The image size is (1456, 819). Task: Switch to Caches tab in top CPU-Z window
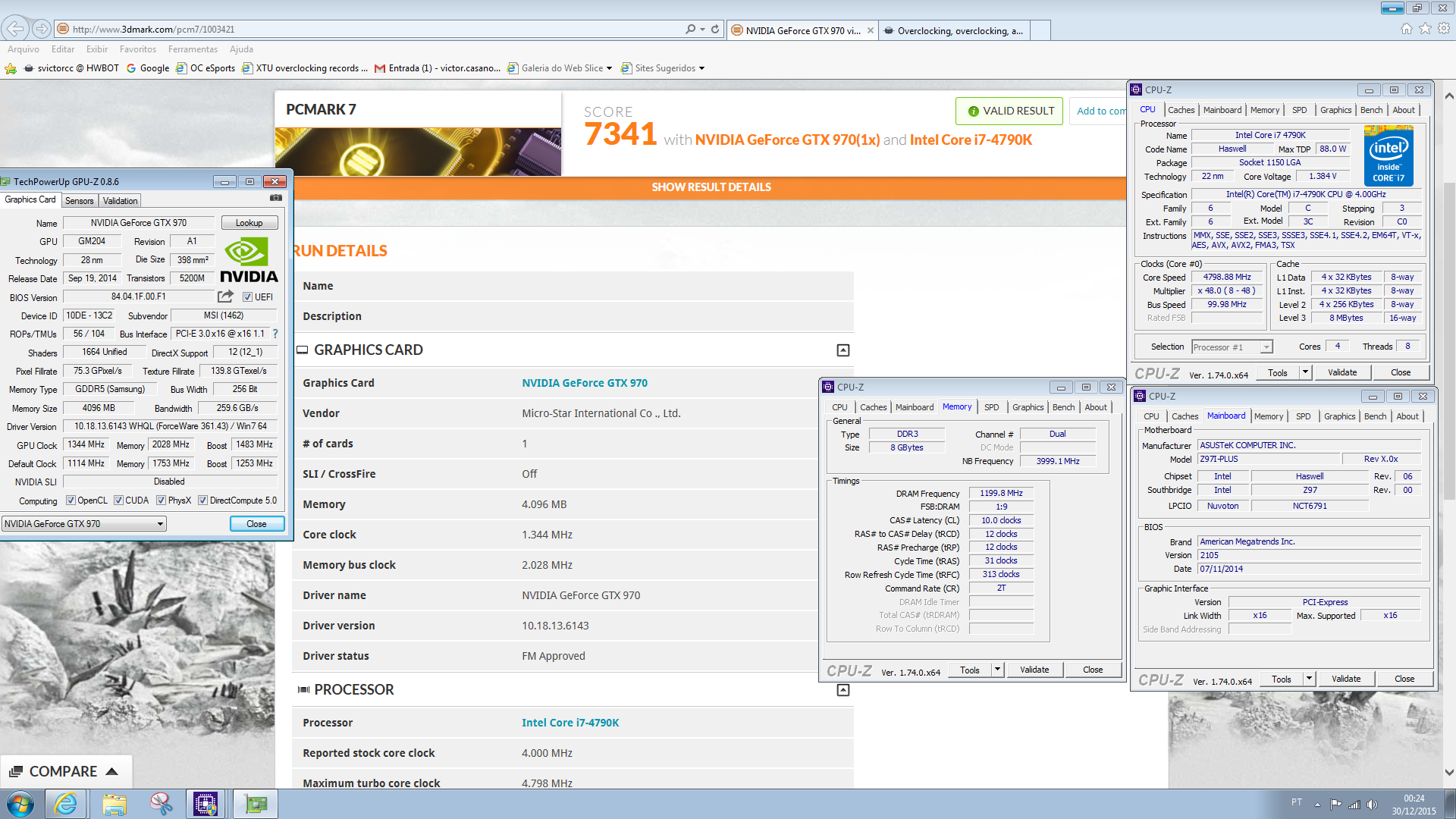pos(1181,110)
